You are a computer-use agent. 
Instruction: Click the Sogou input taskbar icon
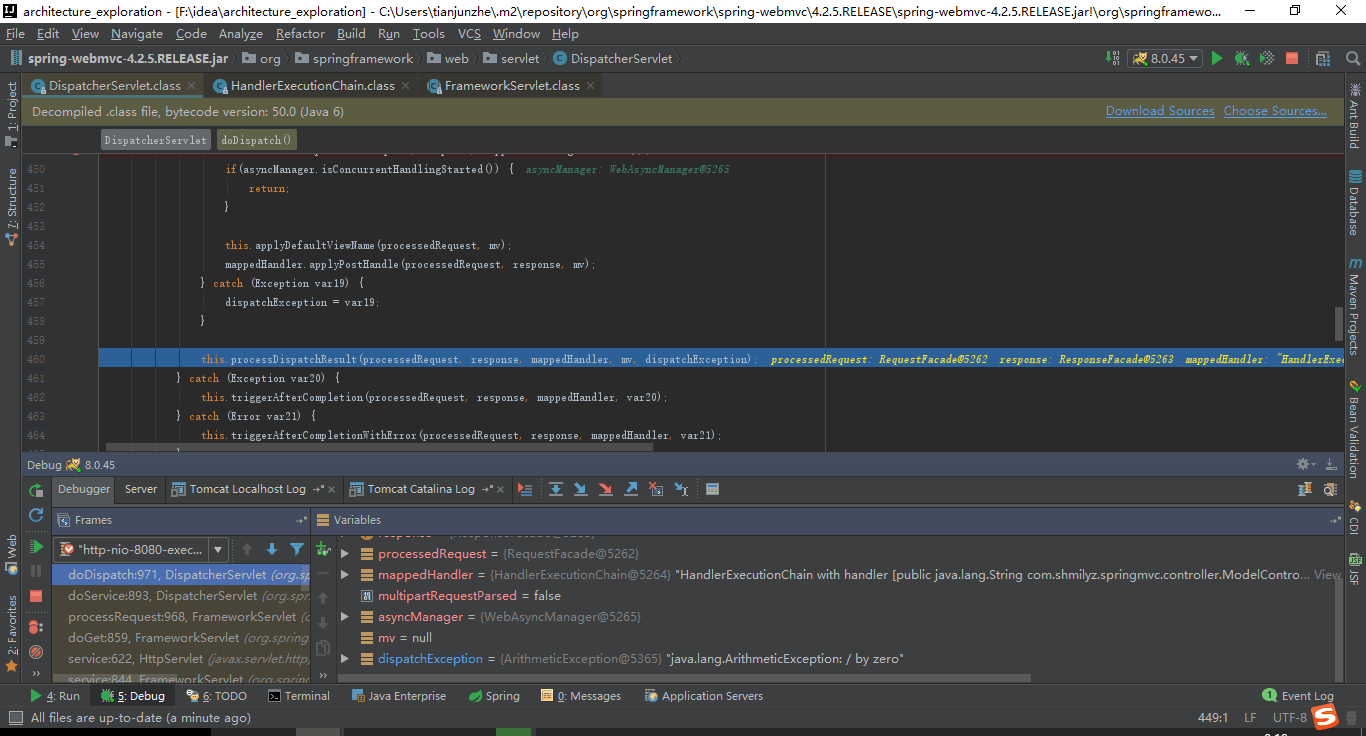tap(1325, 717)
